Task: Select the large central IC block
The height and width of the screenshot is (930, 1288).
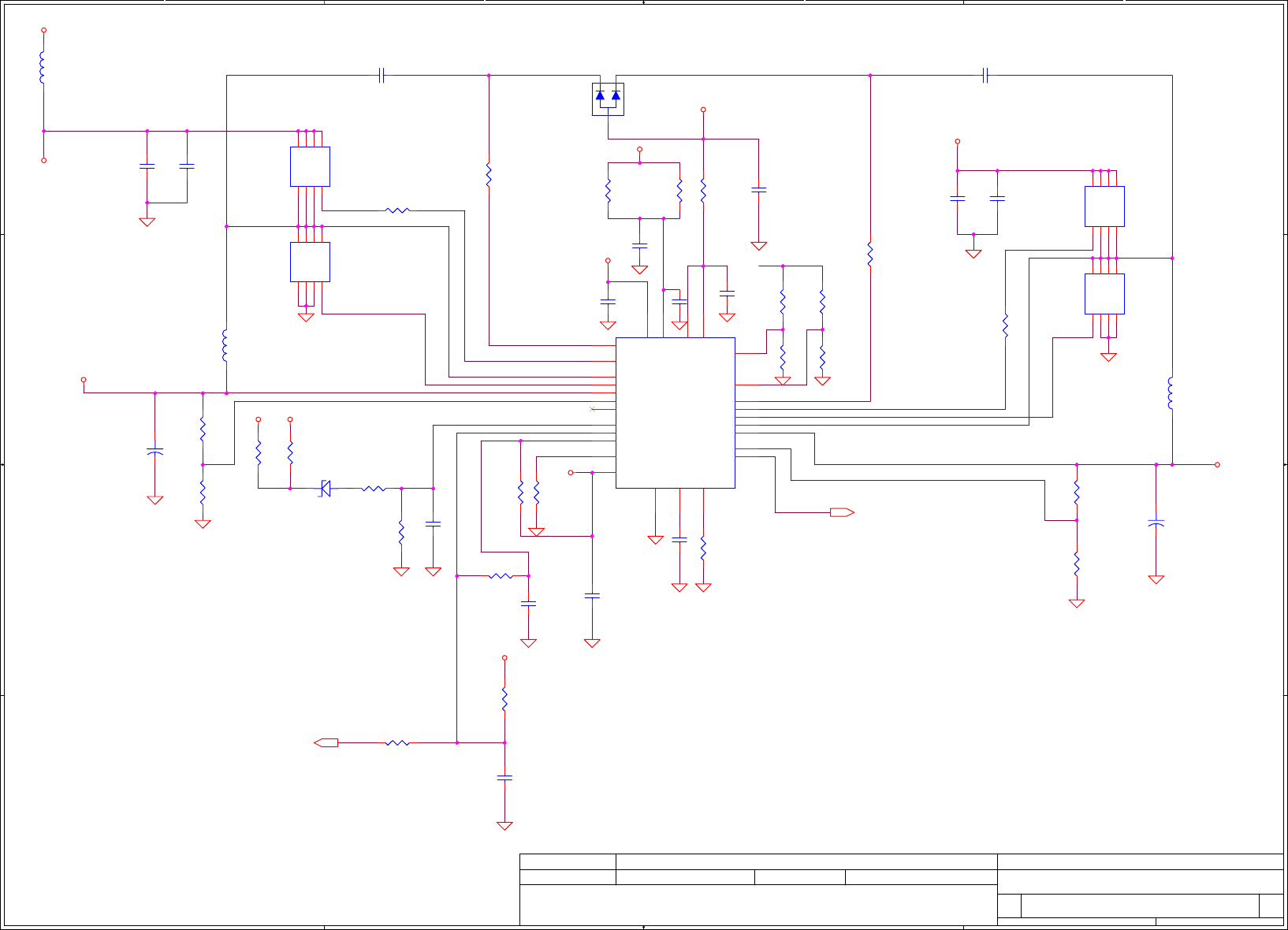Action: [x=676, y=413]
